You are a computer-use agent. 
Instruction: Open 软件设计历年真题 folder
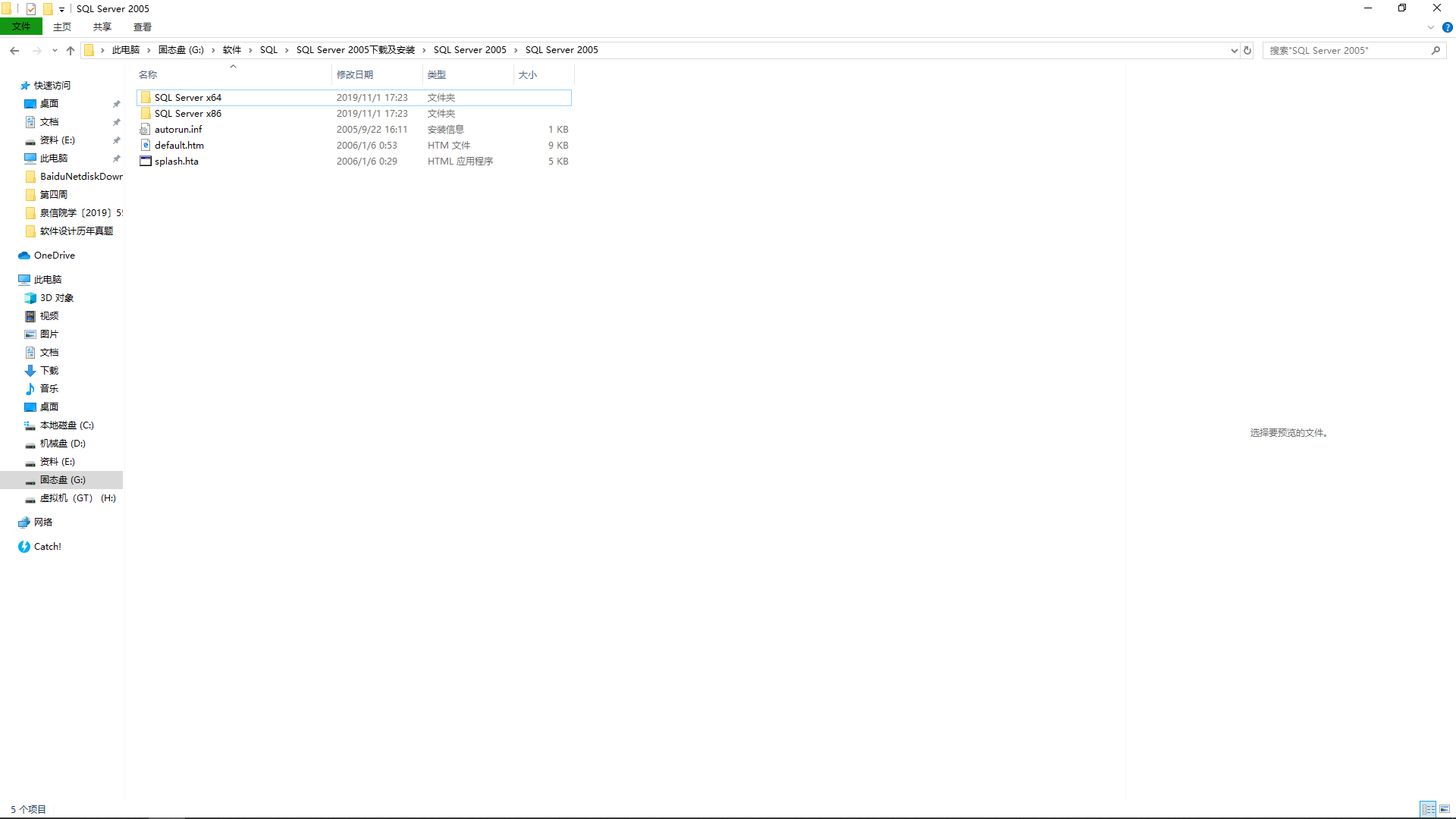pos(77,231)
